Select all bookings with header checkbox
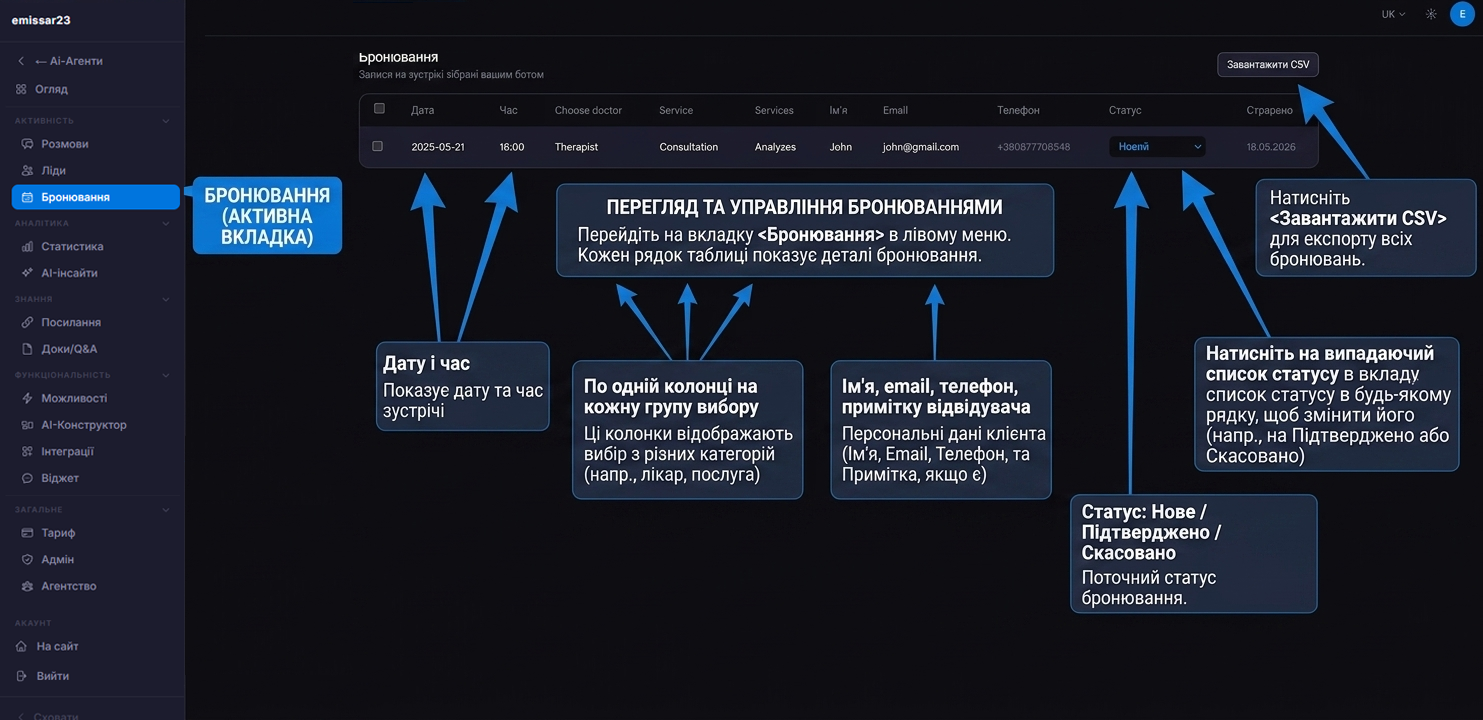Viewport: 1483px width, 720px height. tap(379, 108)
